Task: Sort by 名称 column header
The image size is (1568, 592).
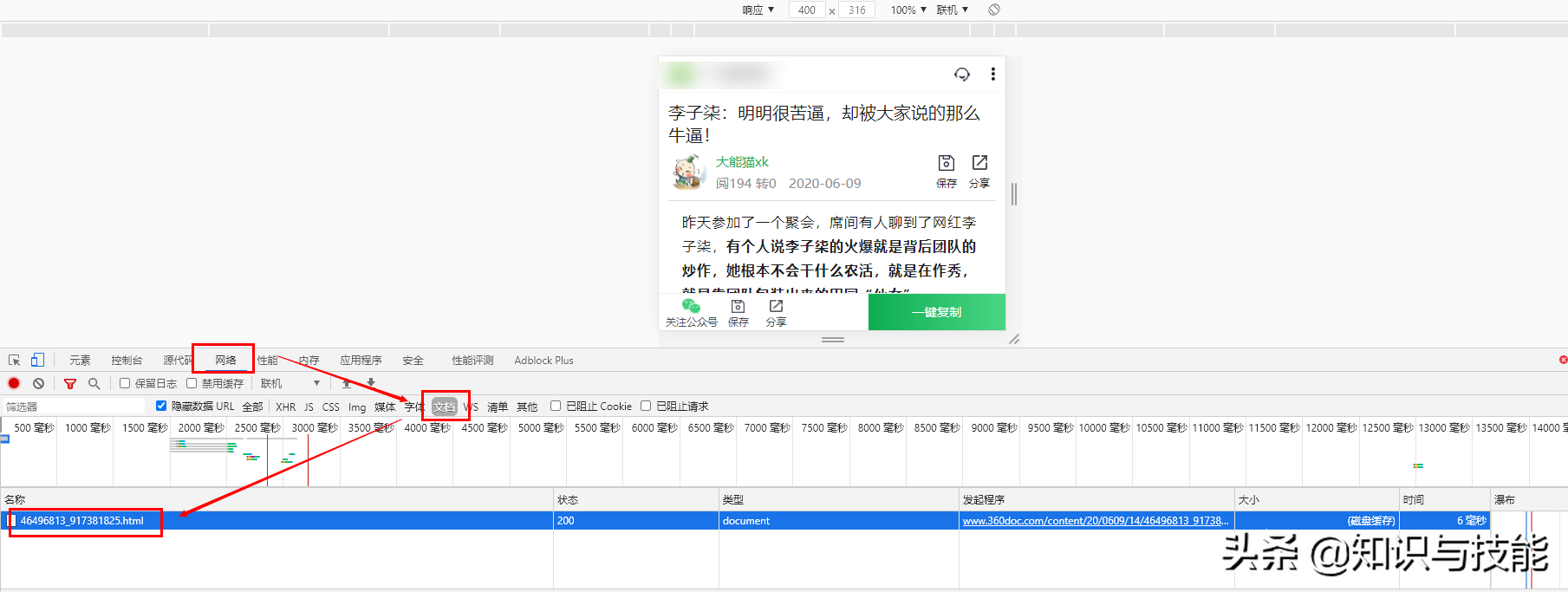Action: [277, 499]
